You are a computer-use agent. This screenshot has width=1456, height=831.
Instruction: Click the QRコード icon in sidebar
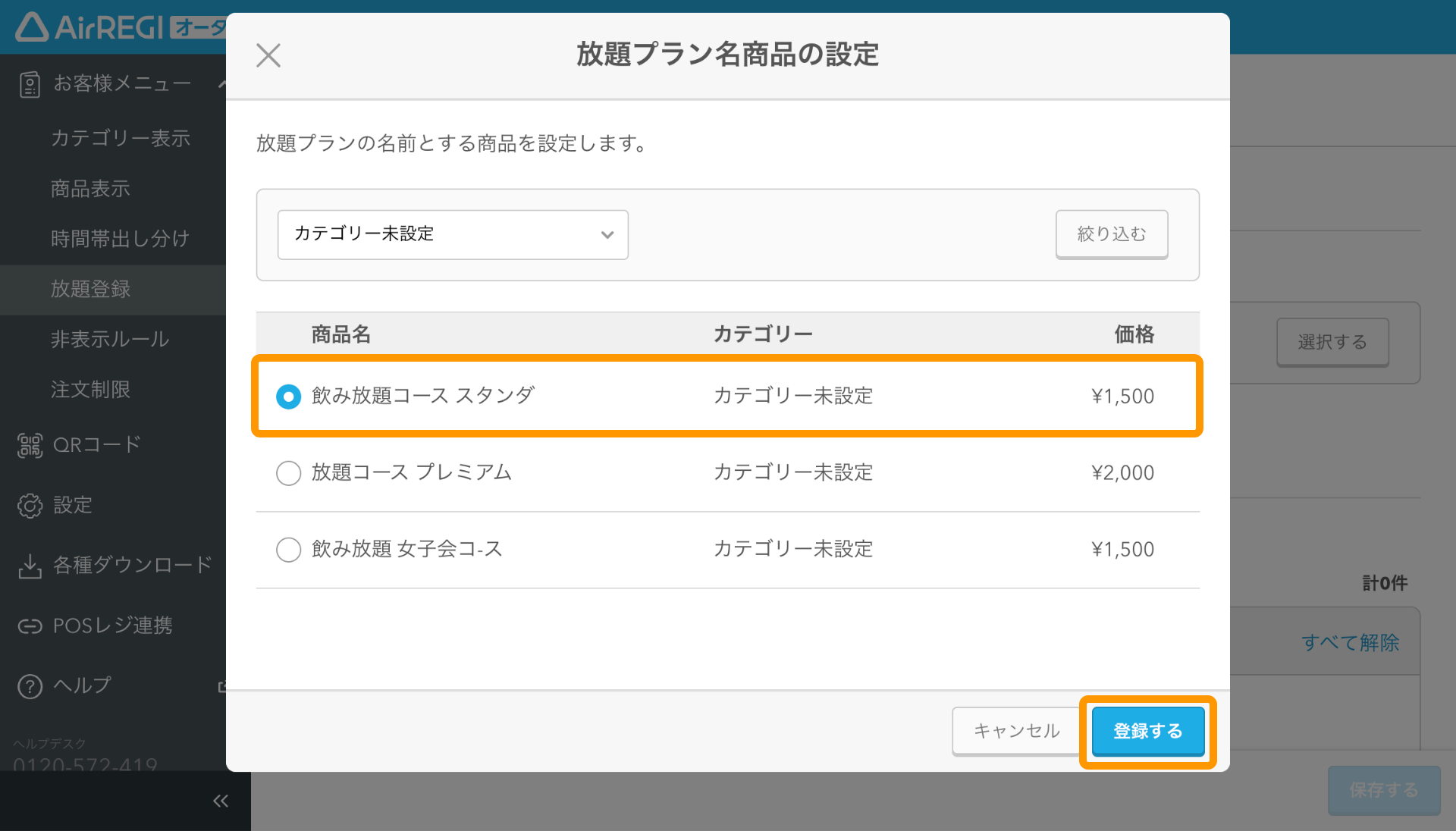30,445
